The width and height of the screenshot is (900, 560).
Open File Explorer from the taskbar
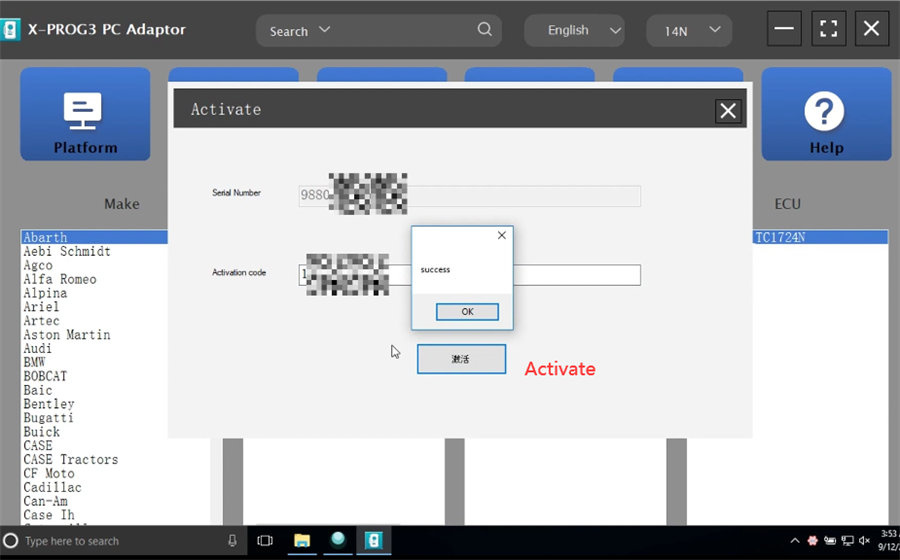[x=302, y=540]
